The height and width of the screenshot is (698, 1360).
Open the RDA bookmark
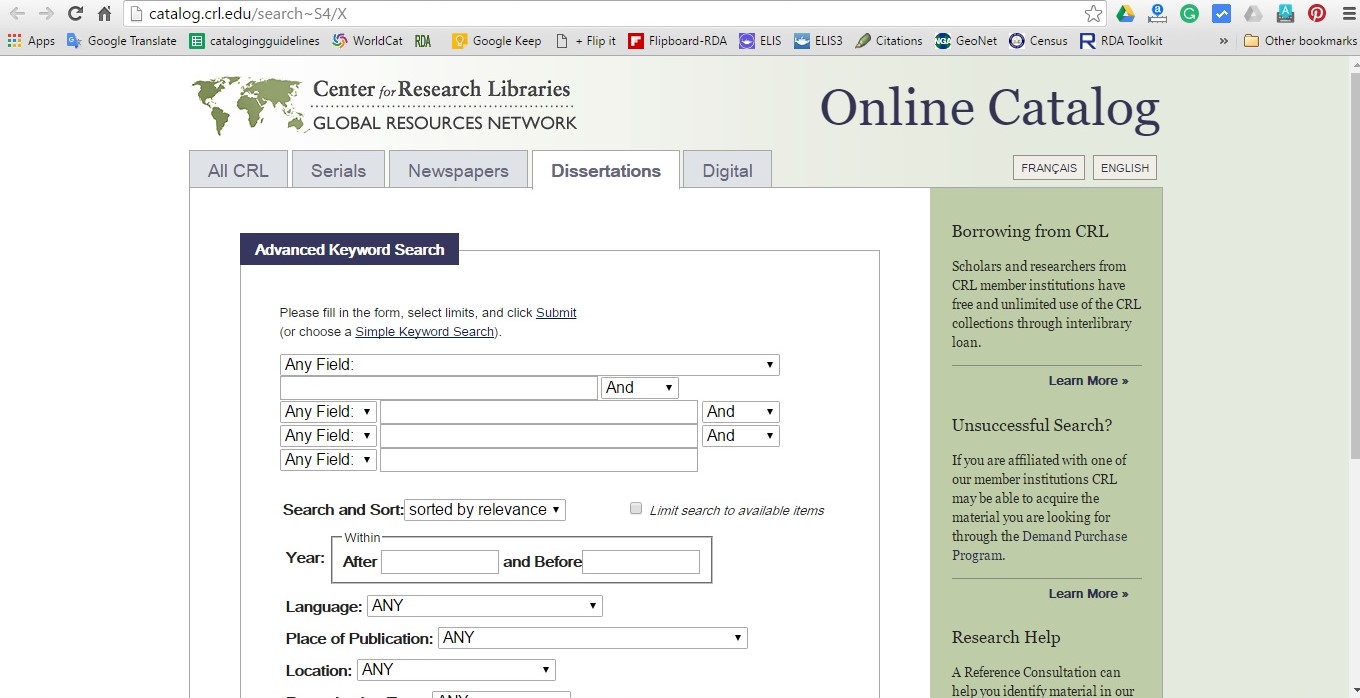click(x=423, y=41)
